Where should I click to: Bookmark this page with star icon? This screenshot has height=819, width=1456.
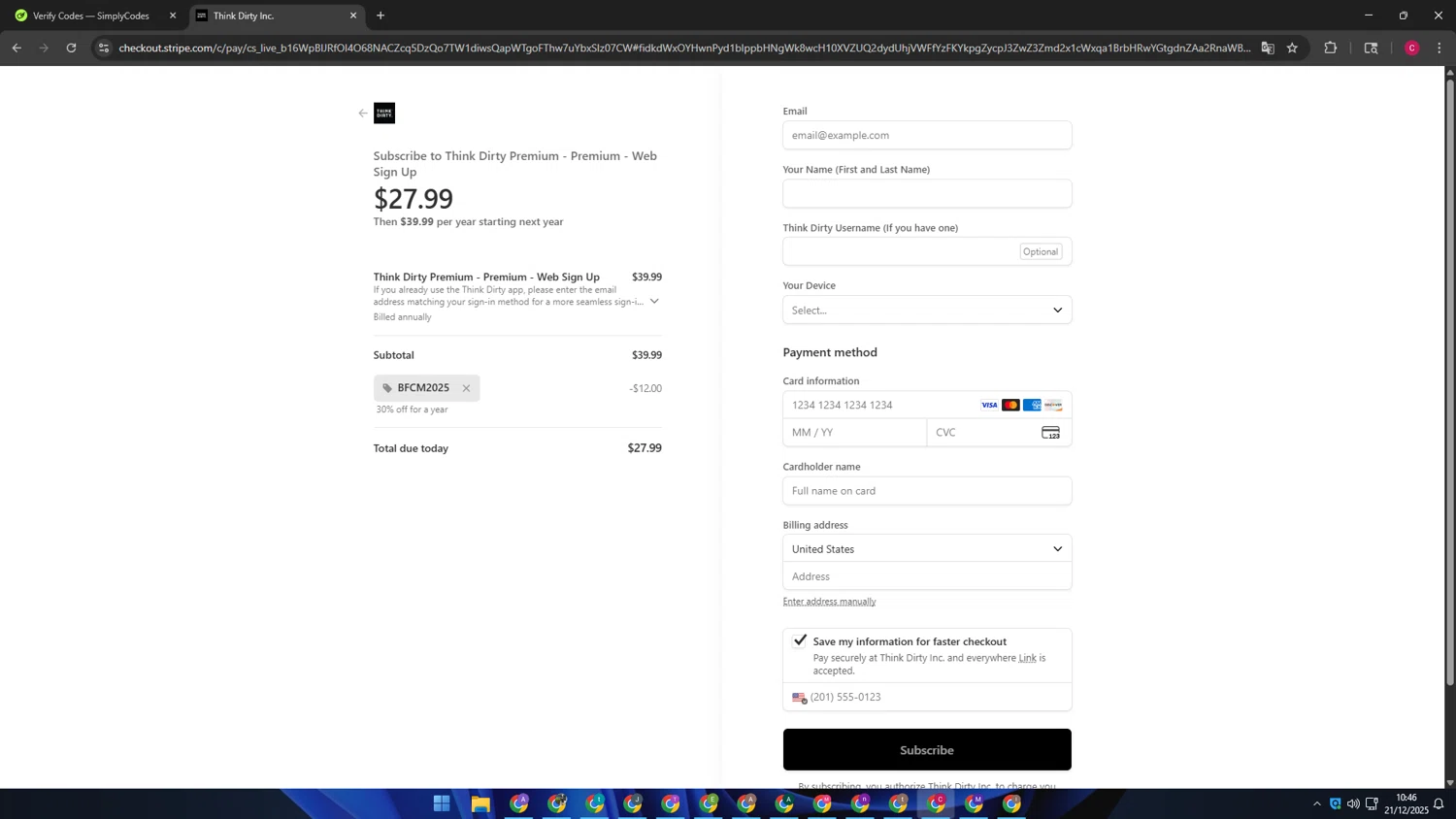(1292, 48)
